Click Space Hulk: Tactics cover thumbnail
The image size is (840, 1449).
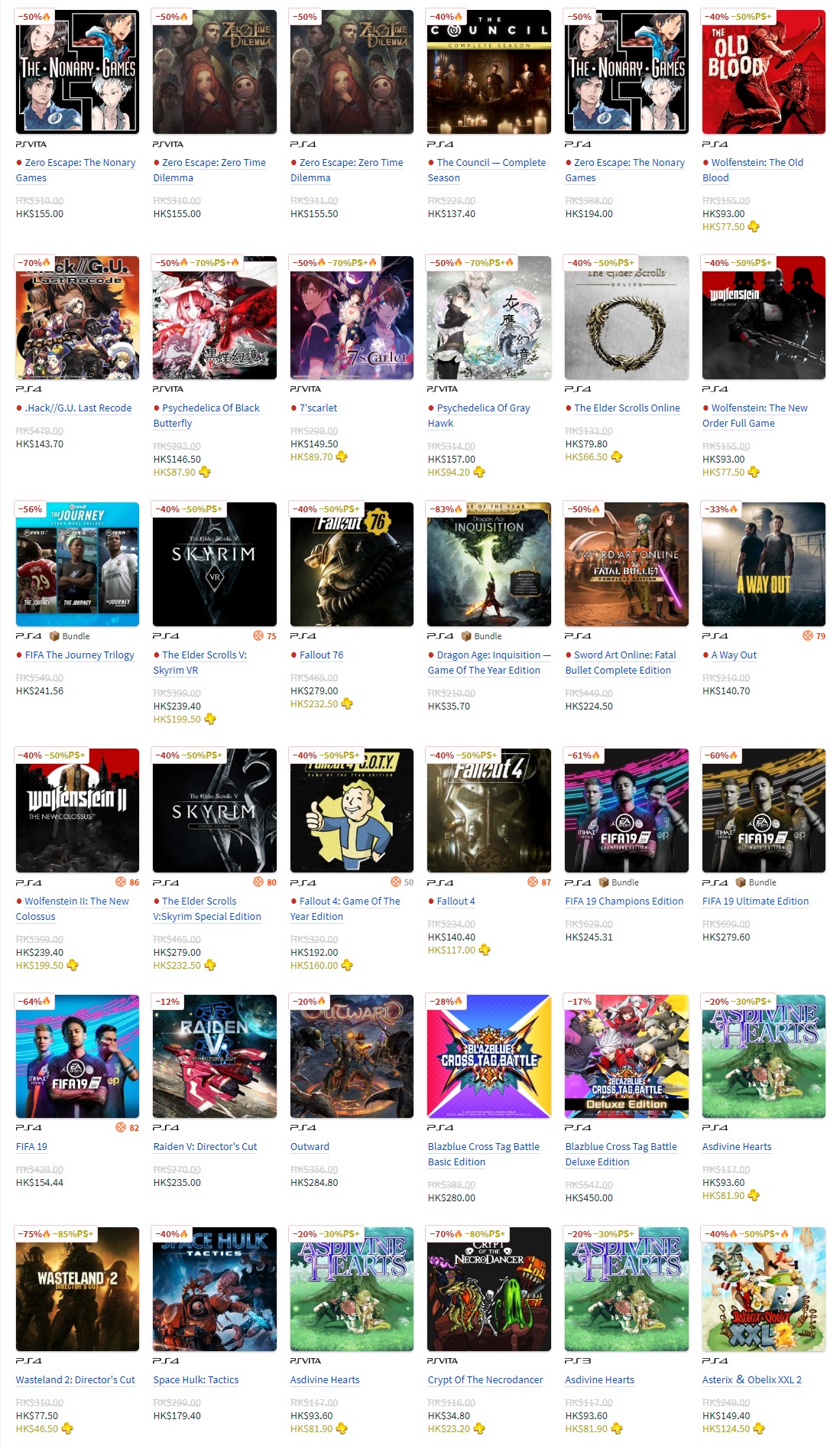pyautogui.click(x=215, y=1289)
